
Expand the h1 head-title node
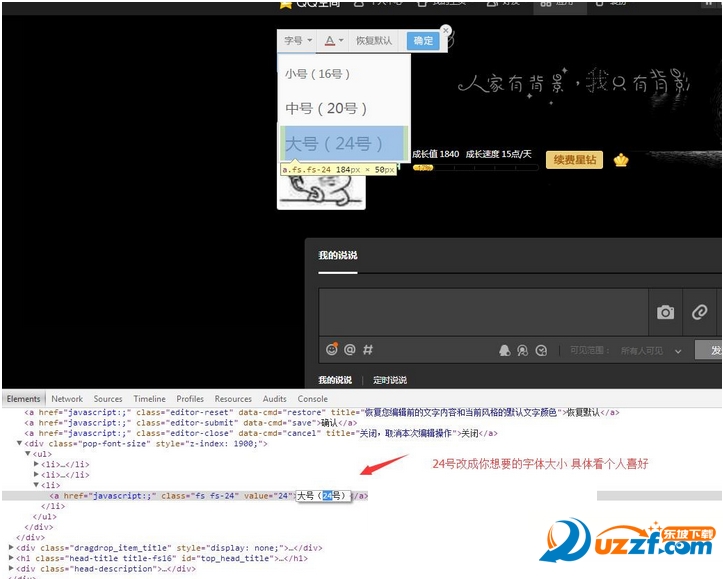11,558
